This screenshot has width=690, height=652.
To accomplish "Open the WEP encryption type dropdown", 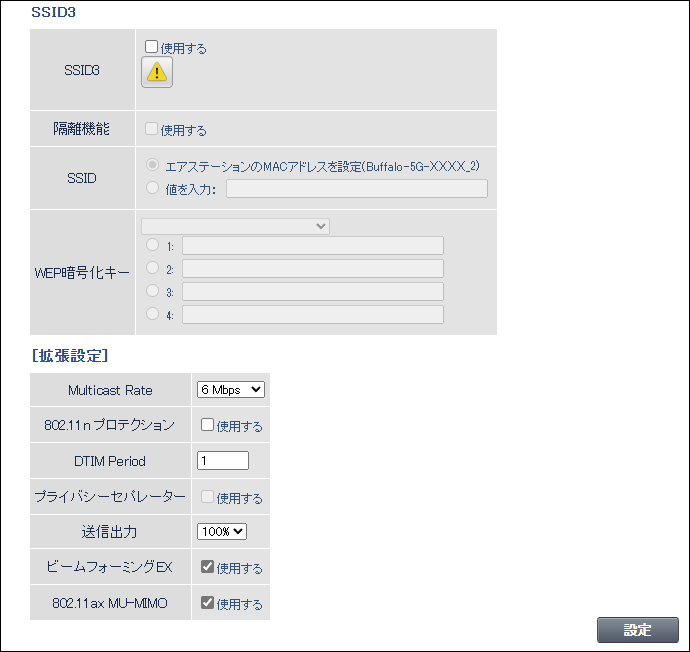I will pyautogui.click(x=235, y=226).
